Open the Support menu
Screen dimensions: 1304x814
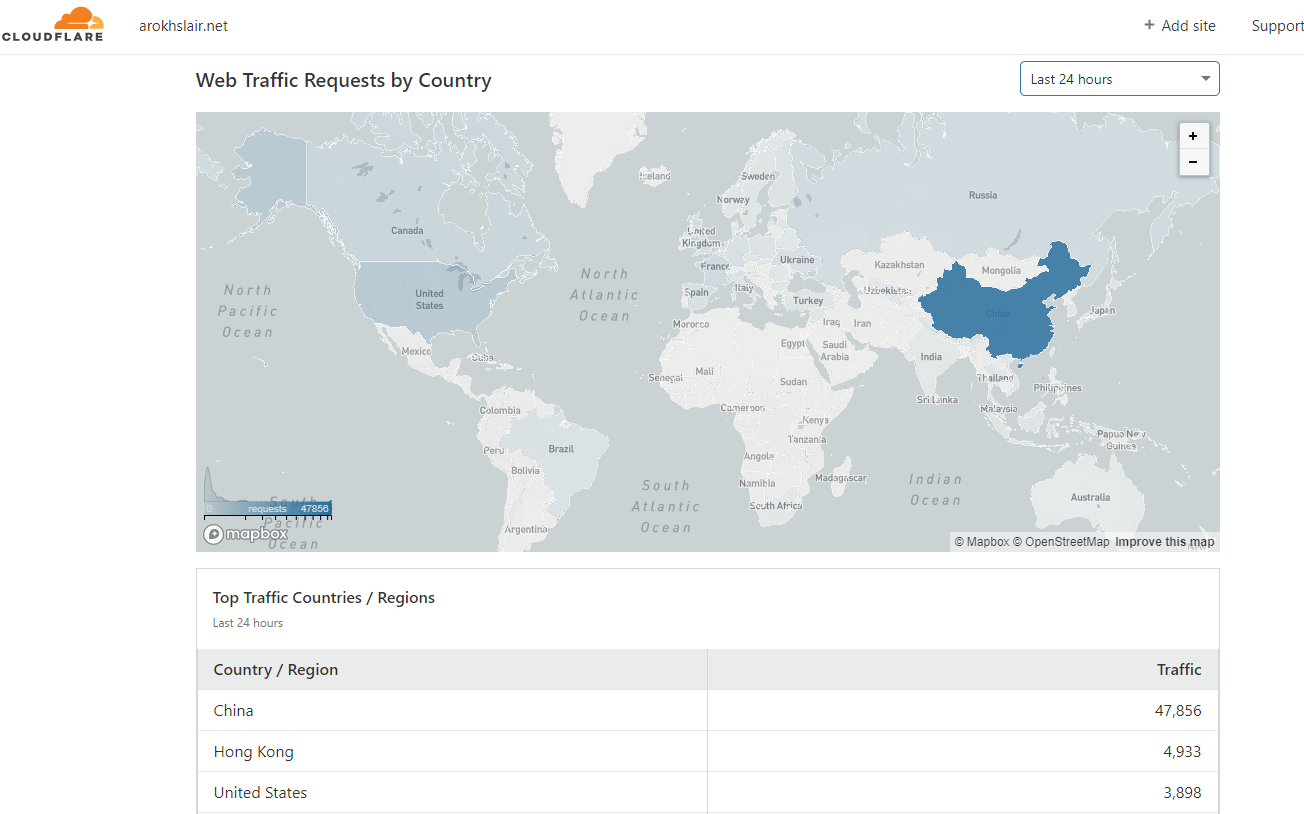(x=1276, y=26)
